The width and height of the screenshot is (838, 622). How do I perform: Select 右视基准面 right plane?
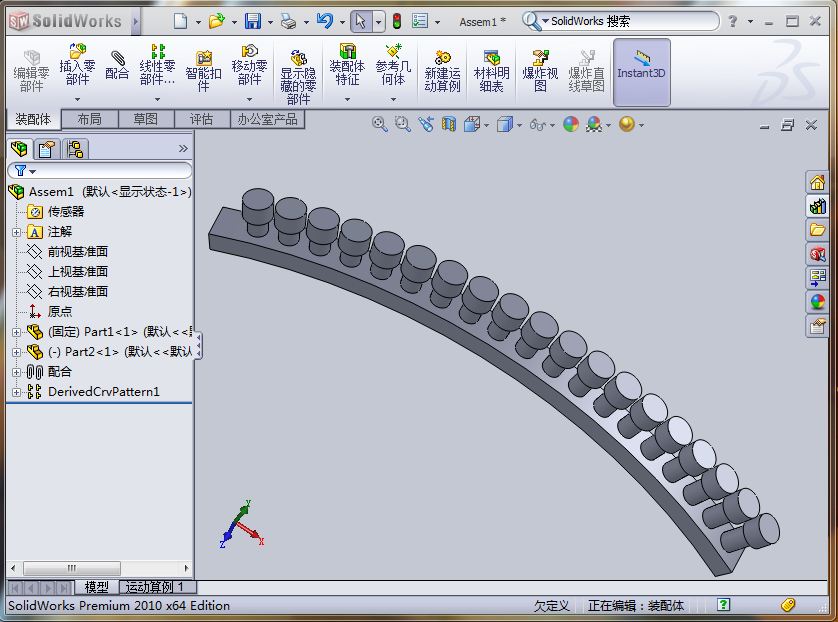[78, 292]
